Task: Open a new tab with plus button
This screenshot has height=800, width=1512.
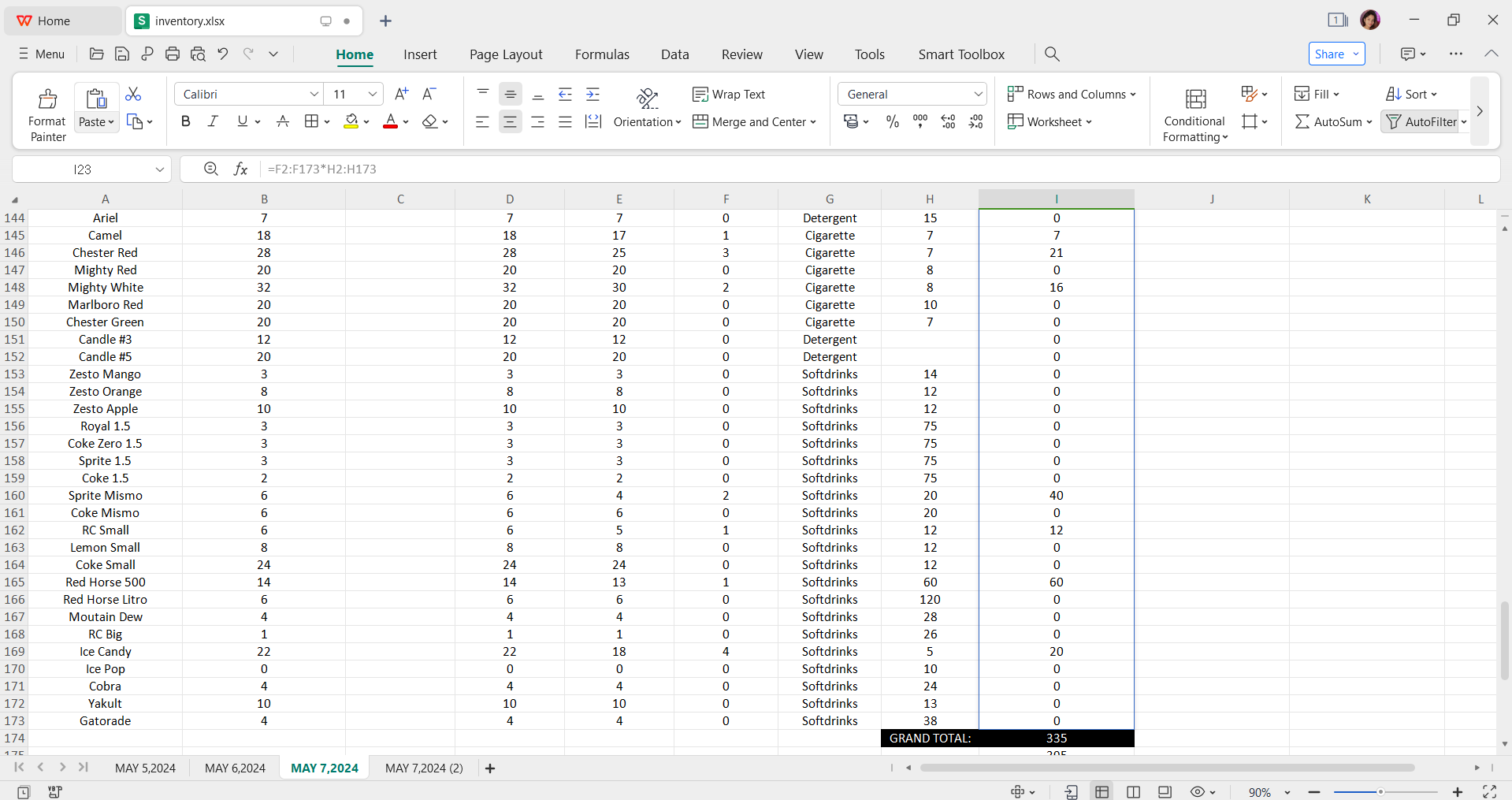Action: (x=385, y=20)
